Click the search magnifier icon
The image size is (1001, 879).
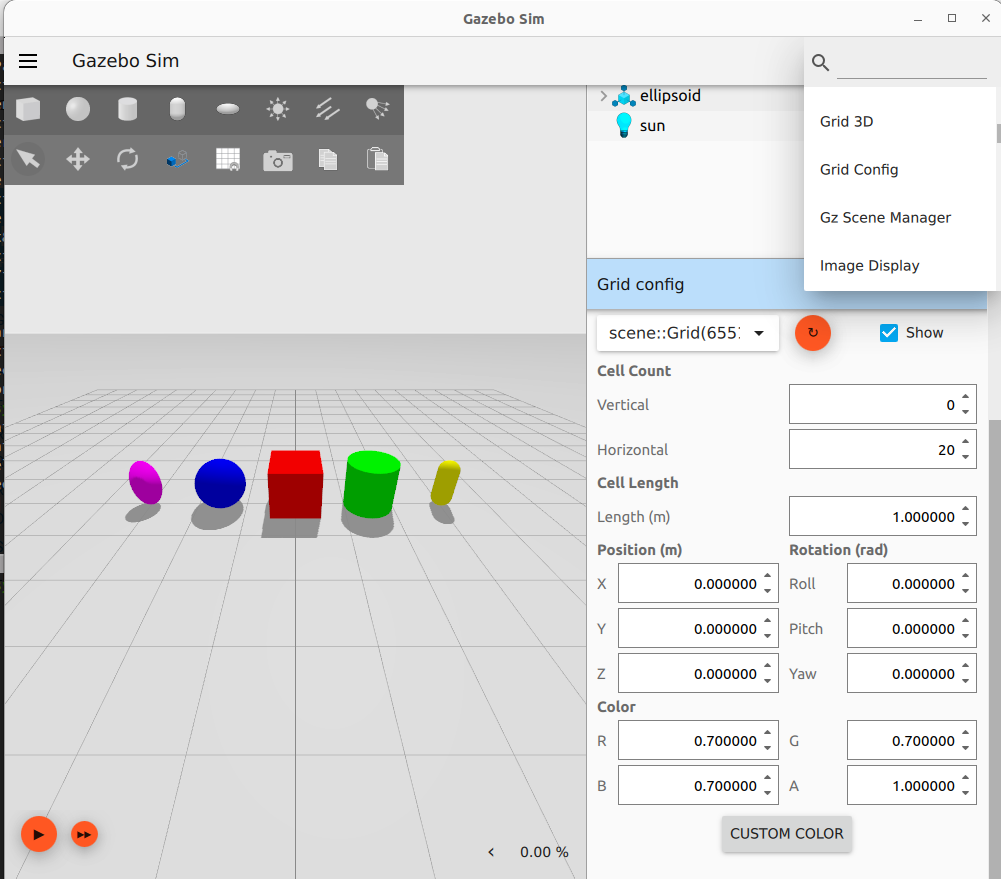[820, 62]
